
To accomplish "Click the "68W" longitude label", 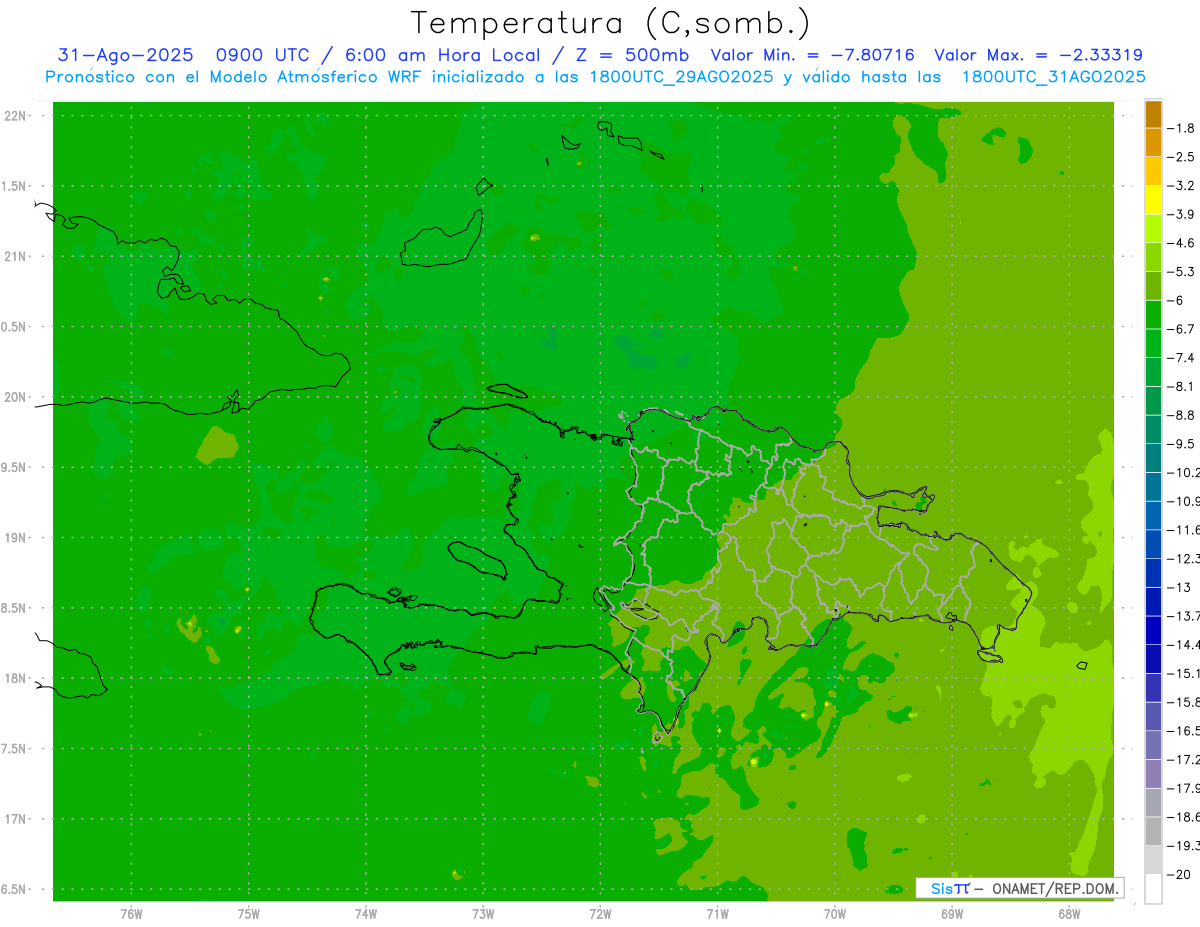I will [1068, 913].
